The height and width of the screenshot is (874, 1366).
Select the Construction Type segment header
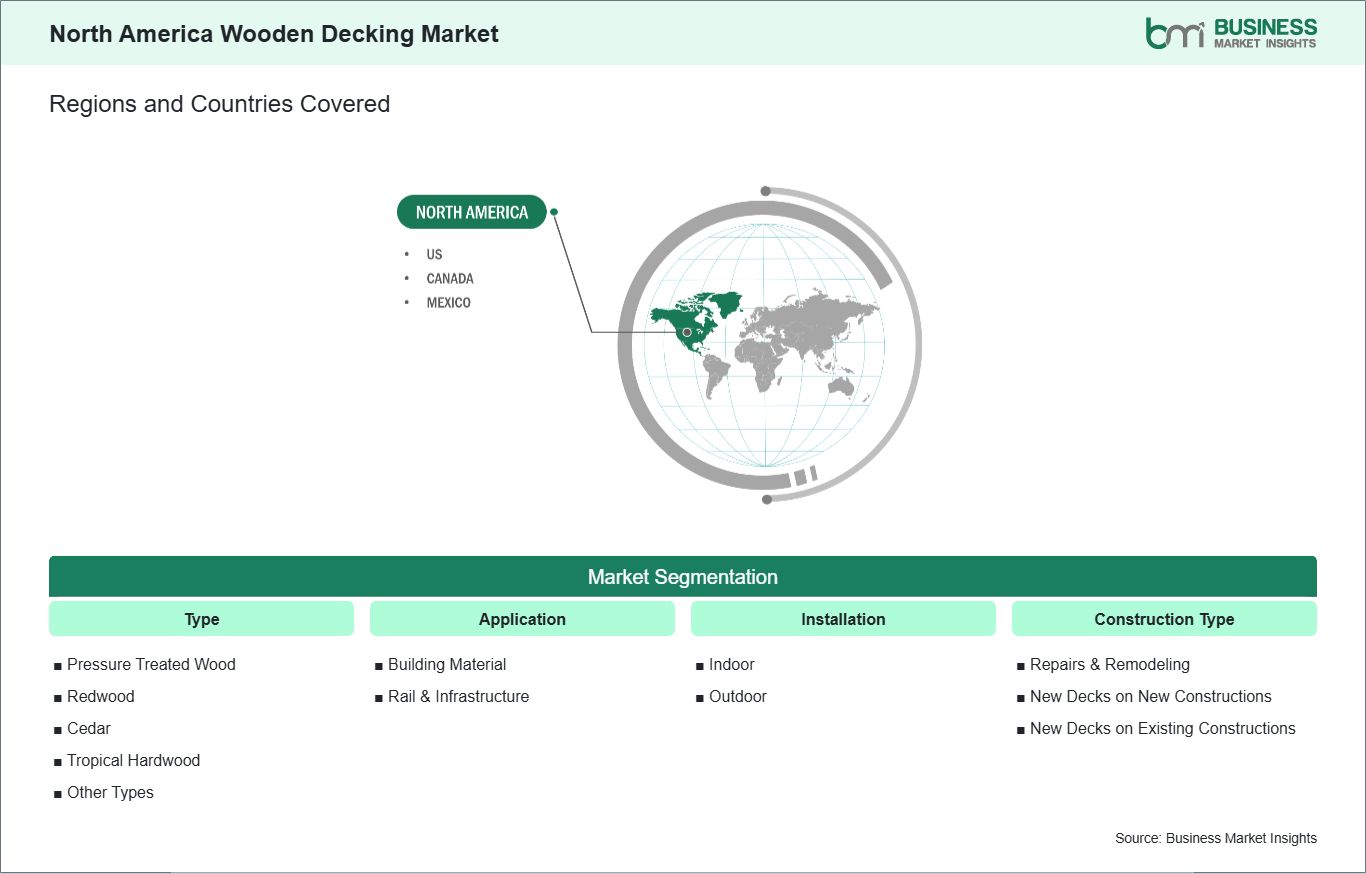pyautogui.click(x=1164, y=619)
